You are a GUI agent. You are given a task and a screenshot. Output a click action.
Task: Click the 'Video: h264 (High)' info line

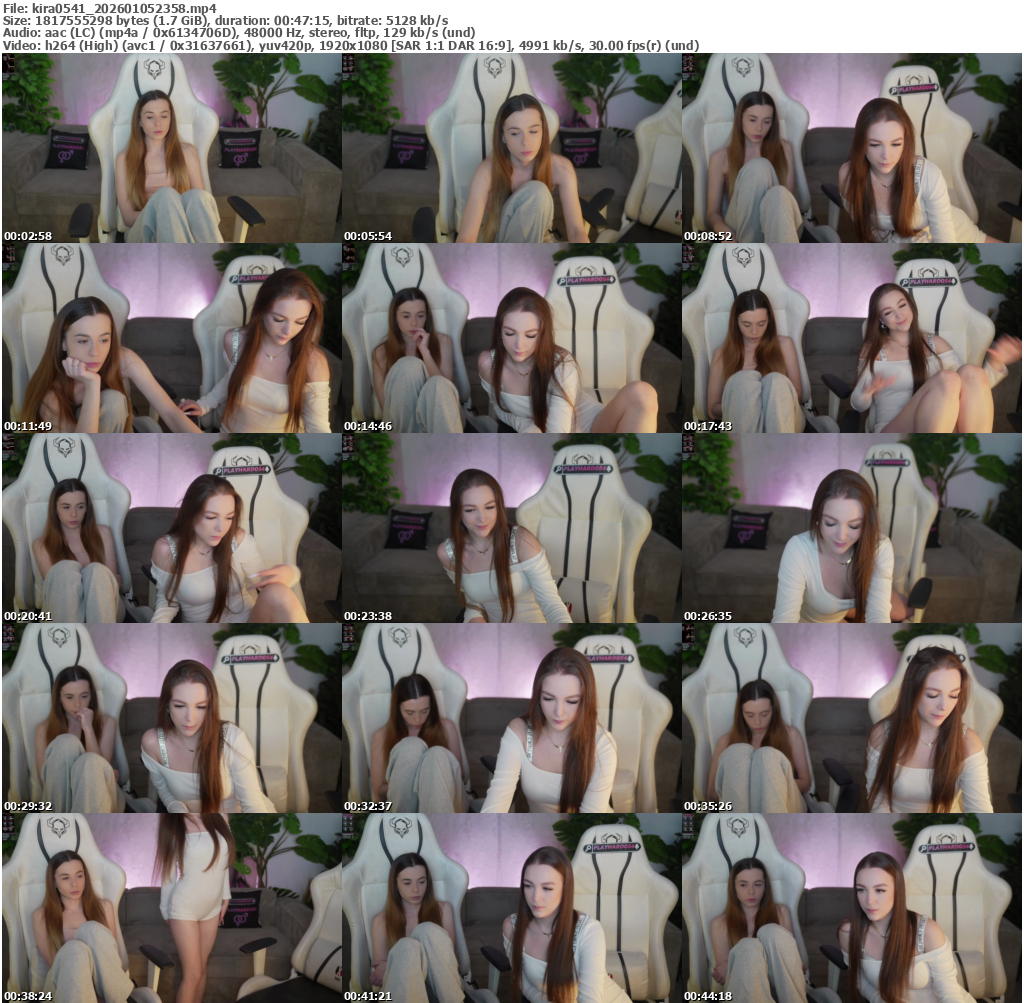coord(351,46)
